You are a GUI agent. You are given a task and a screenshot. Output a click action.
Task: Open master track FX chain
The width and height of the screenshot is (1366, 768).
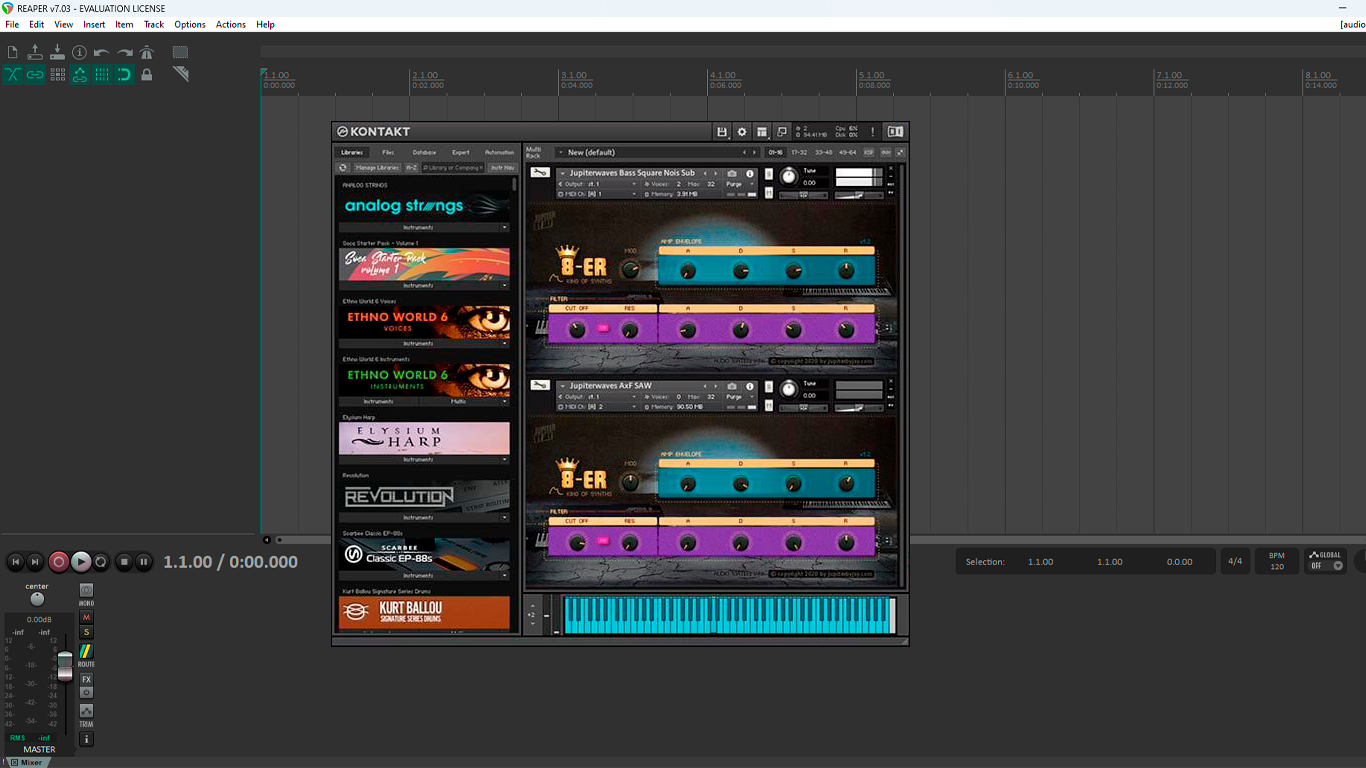tap(86, 680)
